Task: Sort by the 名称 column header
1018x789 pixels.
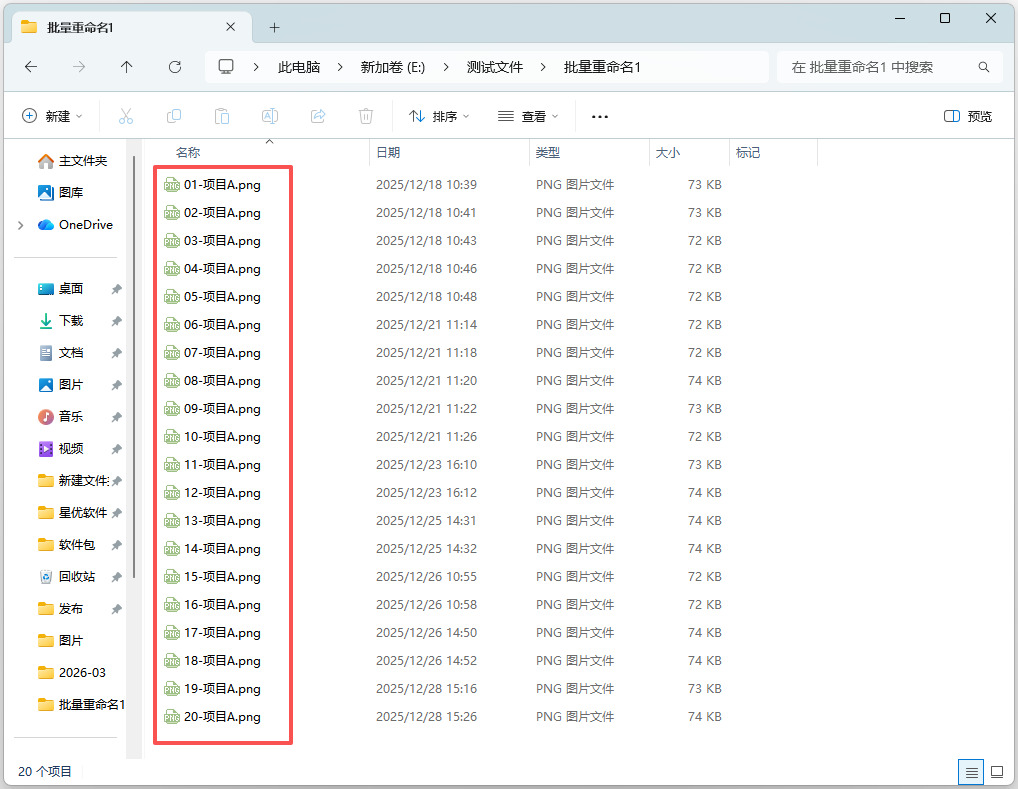Action: click(x=188, y=153)
